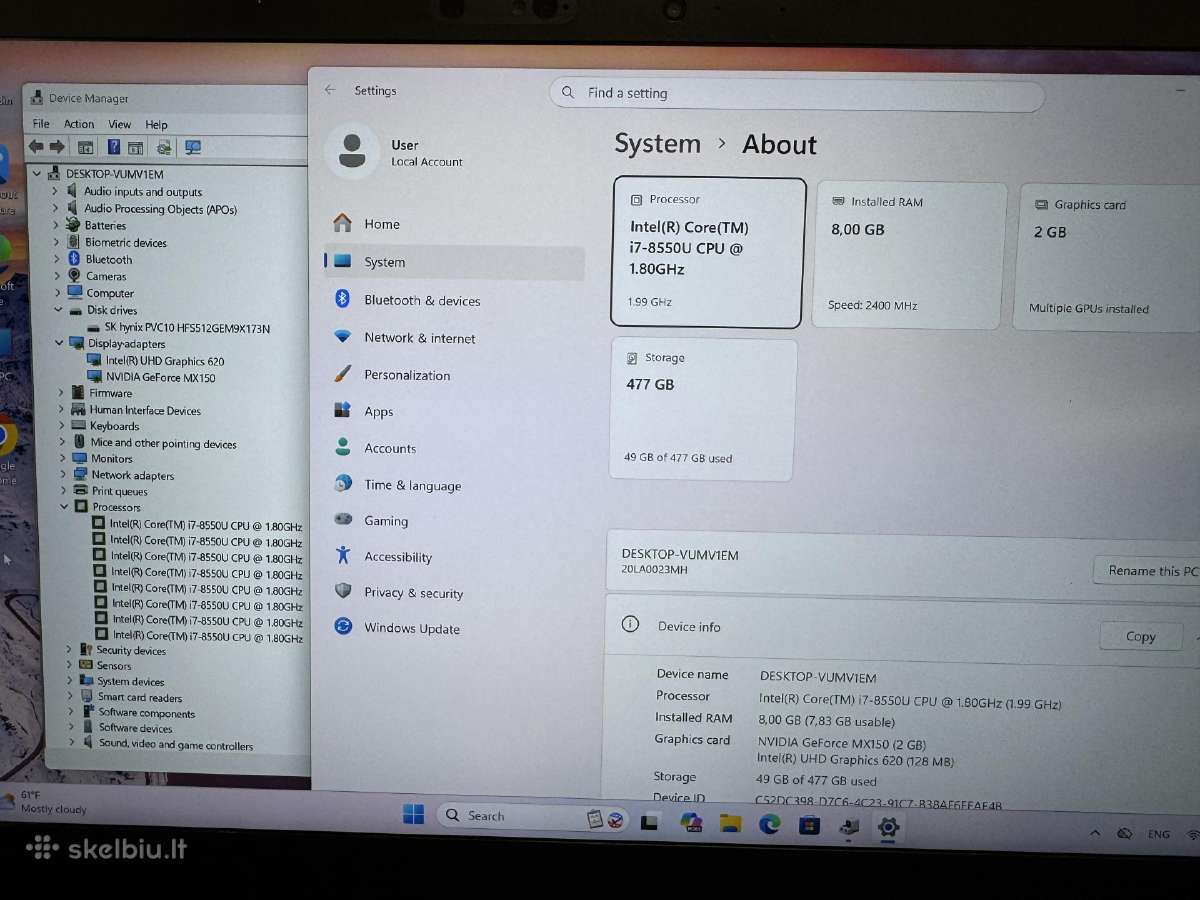The height and width of the screenshot is (900, 1200).
Task: Click Scan for hardware changes monitor icon
Action: [x=193, y=148]
